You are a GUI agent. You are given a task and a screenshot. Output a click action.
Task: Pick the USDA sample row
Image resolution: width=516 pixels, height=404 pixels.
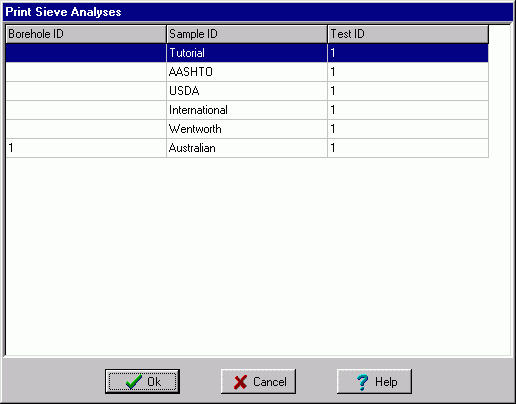(247, 91)
